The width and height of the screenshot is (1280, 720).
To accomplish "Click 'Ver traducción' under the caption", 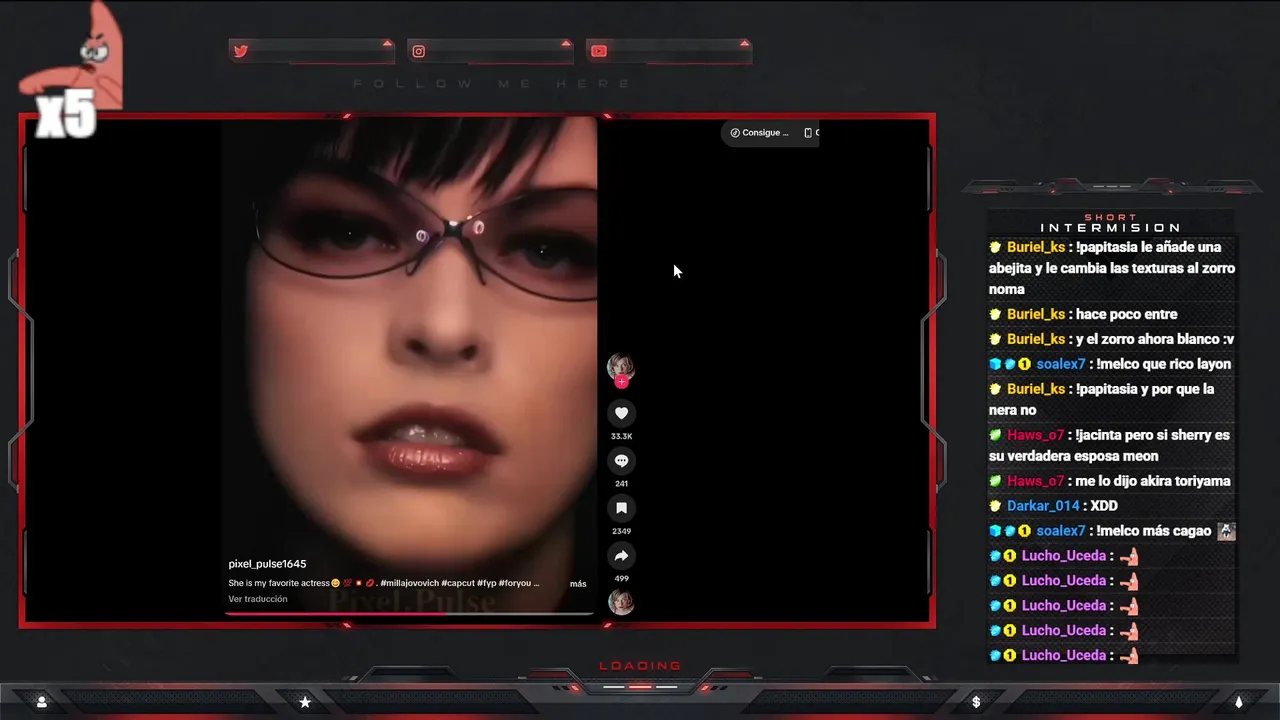I will (x=258, y=599).
